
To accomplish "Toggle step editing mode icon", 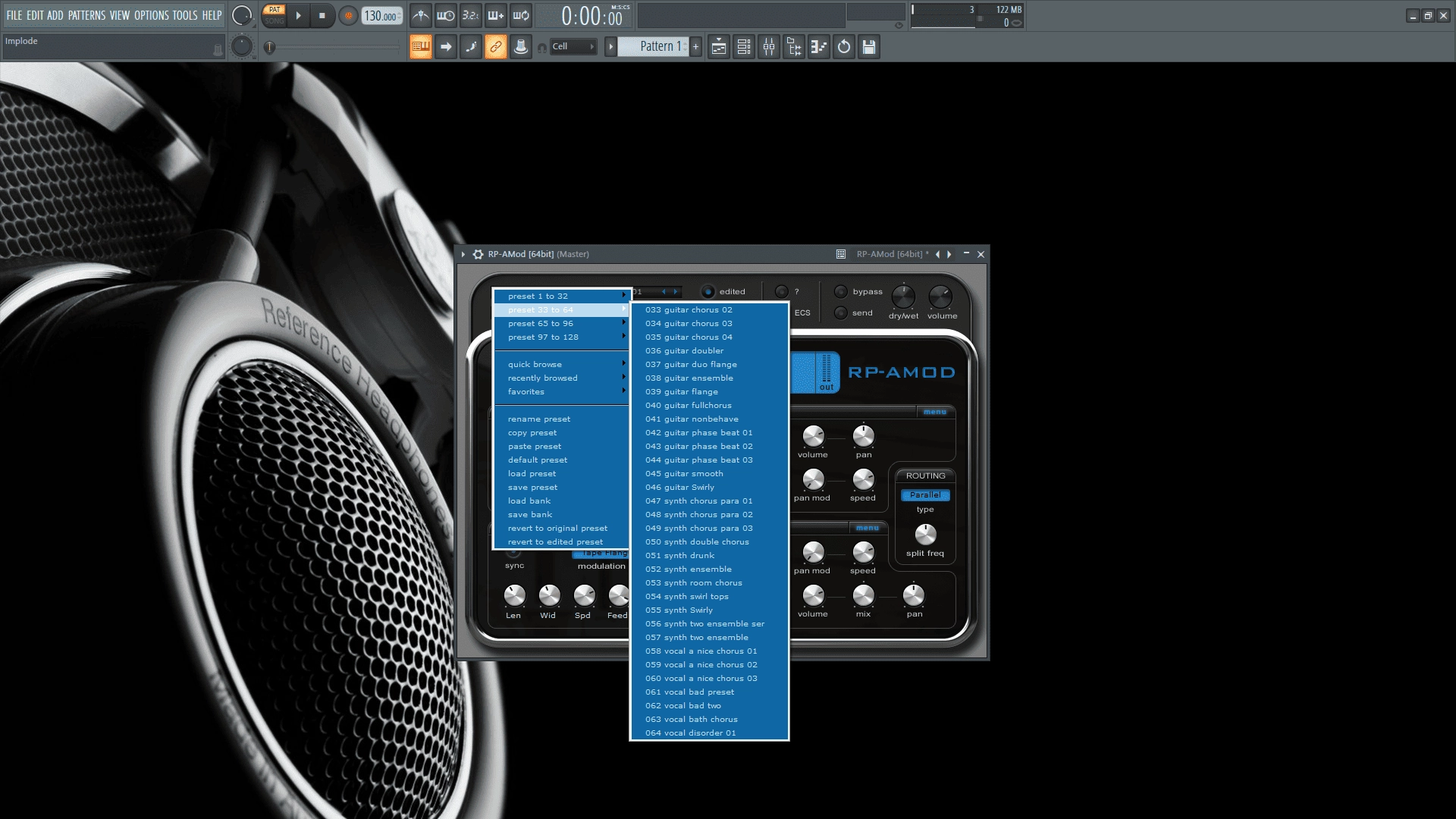I will click(x=496, y=15).
